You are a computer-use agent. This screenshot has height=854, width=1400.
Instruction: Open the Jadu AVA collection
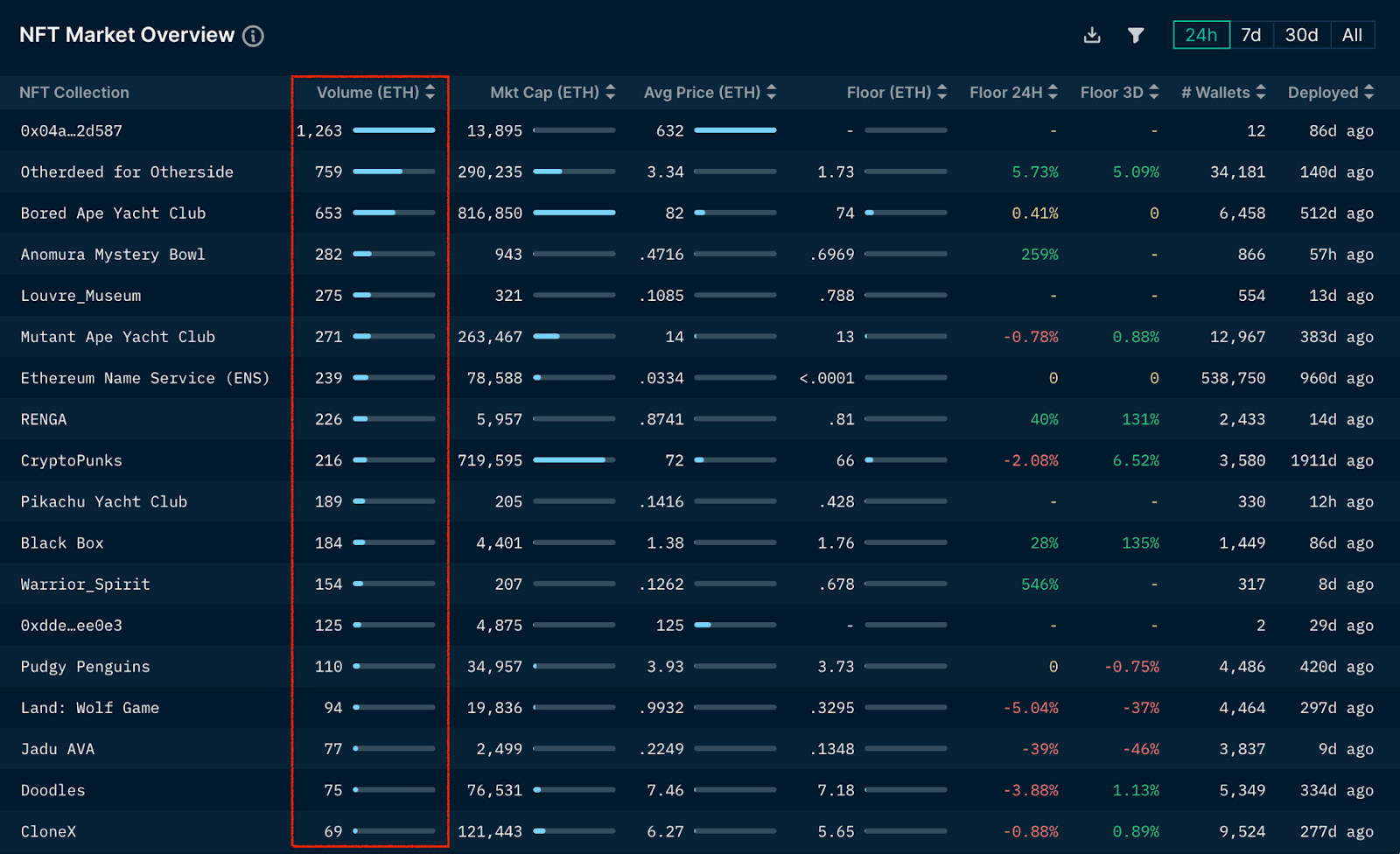(58, 749)
